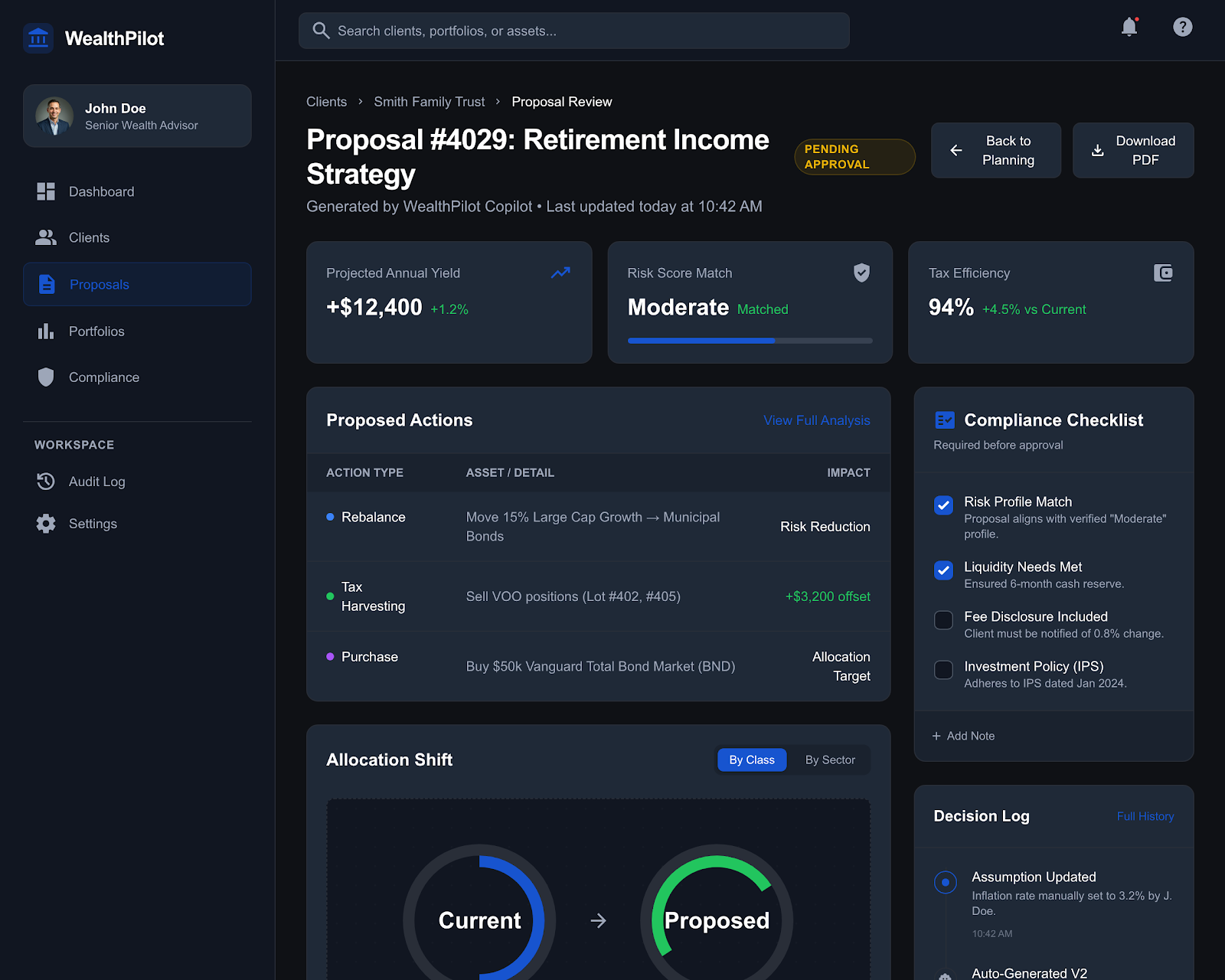This screenshot has width=1225, height=980.
Task: Select the By Class allocation tab
Action: pos(751,759)
